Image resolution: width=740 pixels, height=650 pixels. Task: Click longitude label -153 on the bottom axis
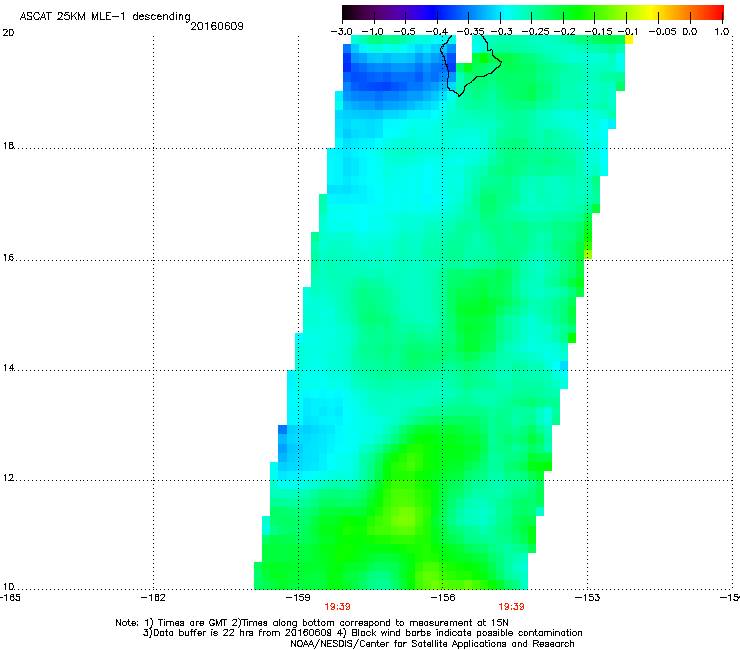(x=588, y=598)
